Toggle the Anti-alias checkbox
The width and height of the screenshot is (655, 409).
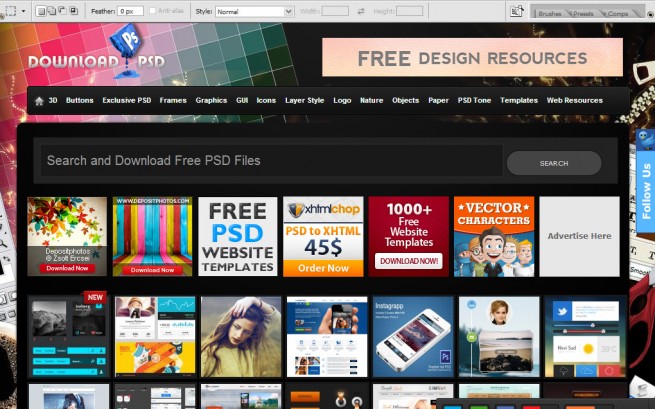coord(152,11)
